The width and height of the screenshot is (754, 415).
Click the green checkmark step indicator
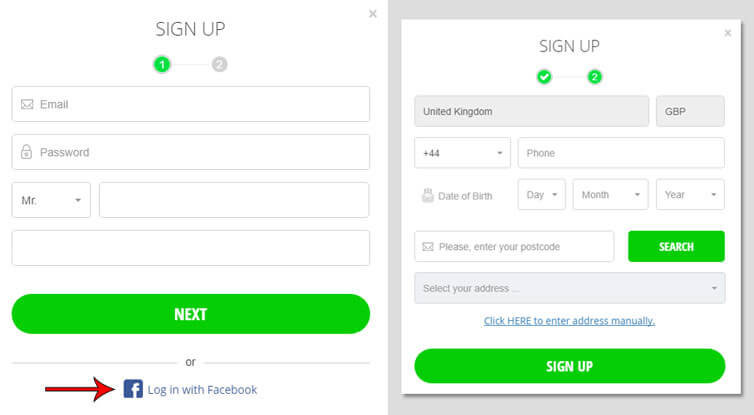[x=544, y=76]
